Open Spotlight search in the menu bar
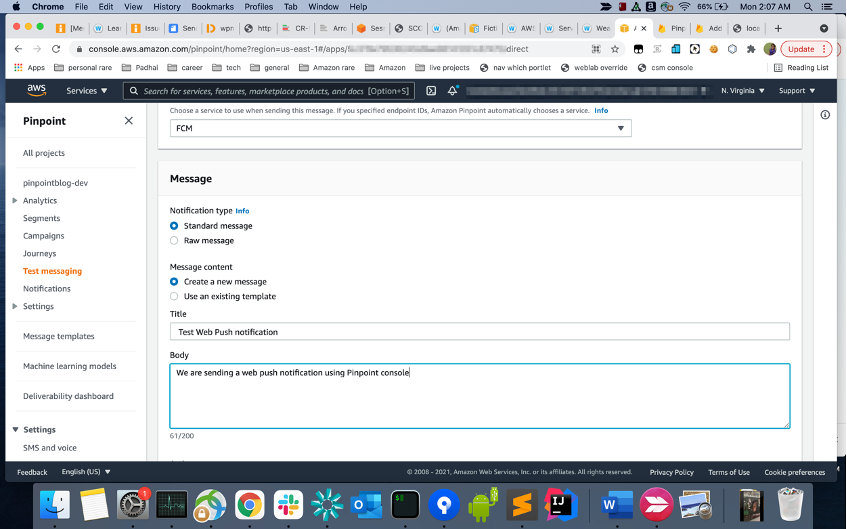Screen dimensions: 847x529 pyautogui.click(x=808, y=7)
